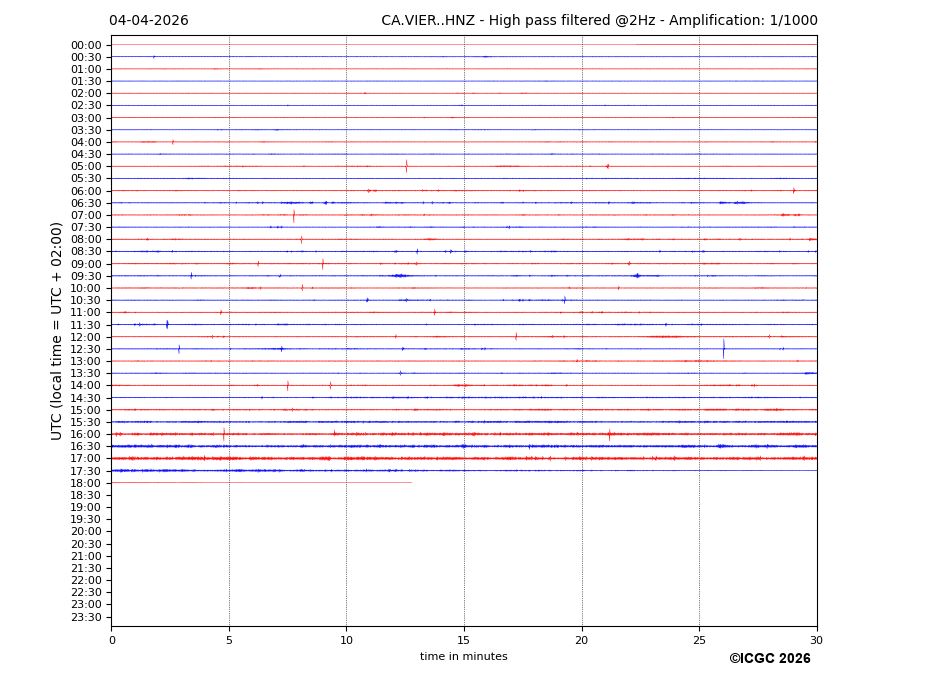The width and height of the screenshot is (927, 696).
Task: Click the UTC local time y-axis label
Action: 57,330
